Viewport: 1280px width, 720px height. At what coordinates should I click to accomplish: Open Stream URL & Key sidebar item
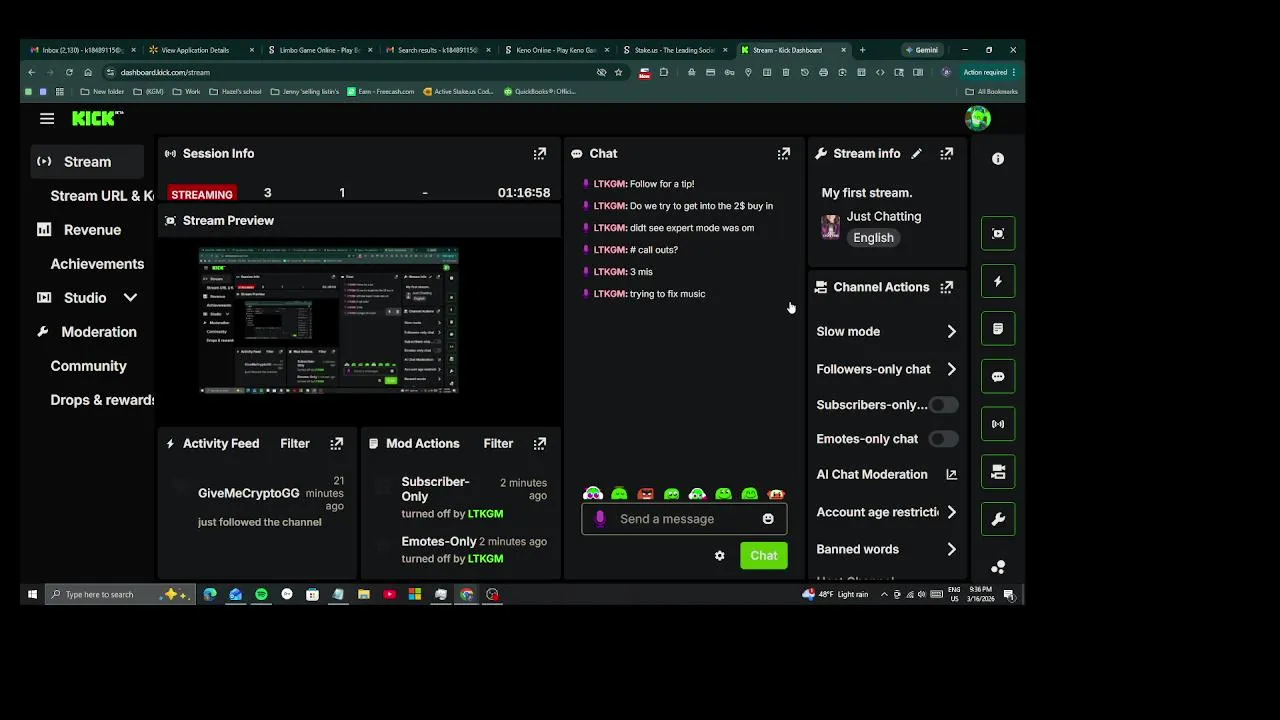[102, 196]
